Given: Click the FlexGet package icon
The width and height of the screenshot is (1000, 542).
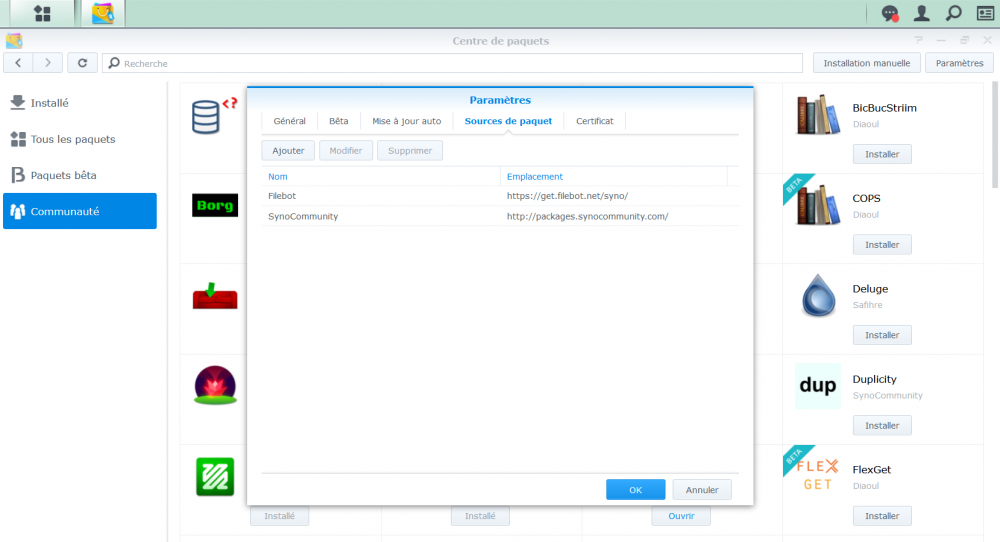Looking at the screenshot, I should pos(818,475).
